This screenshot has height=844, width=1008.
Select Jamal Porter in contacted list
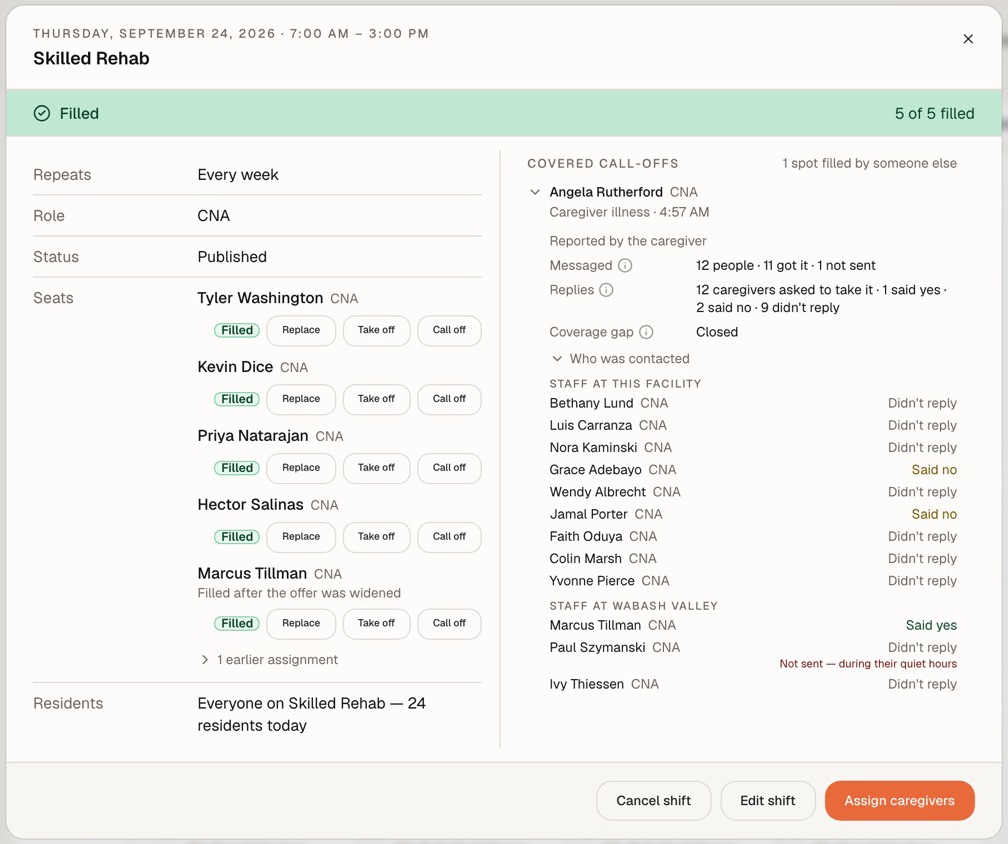click(753, 514)
